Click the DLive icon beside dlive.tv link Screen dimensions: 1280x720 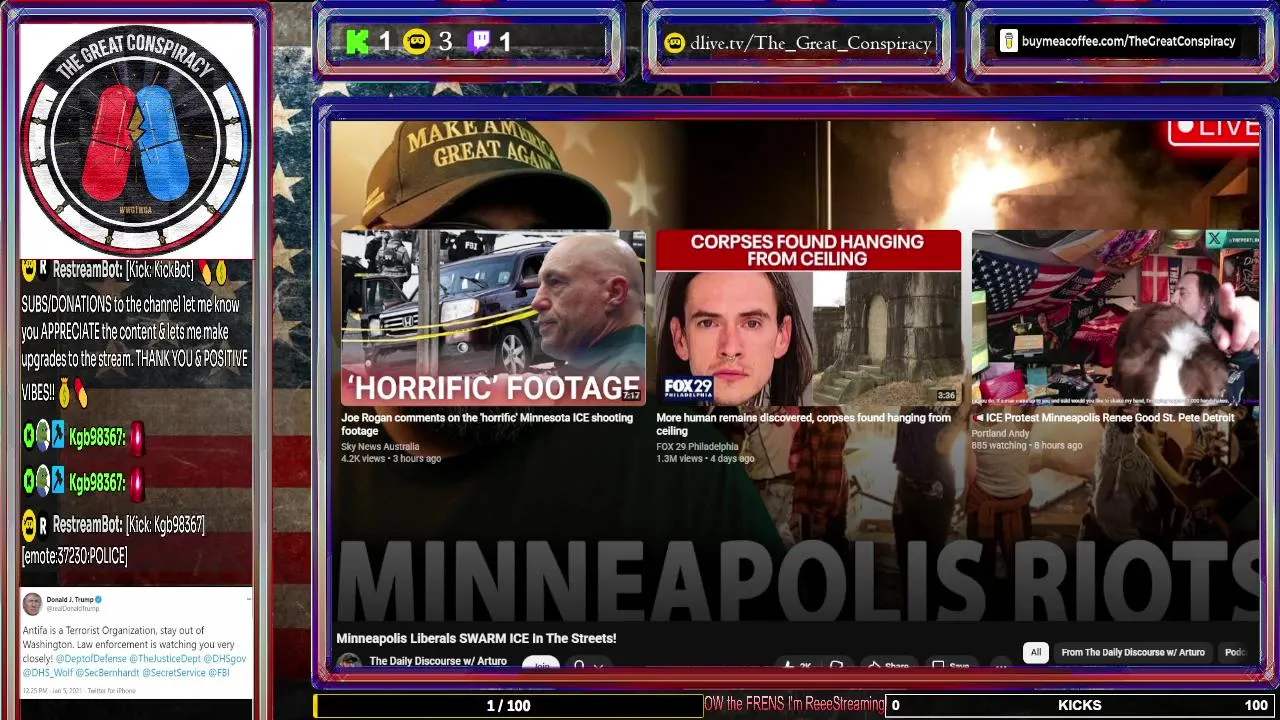(675, 43)
